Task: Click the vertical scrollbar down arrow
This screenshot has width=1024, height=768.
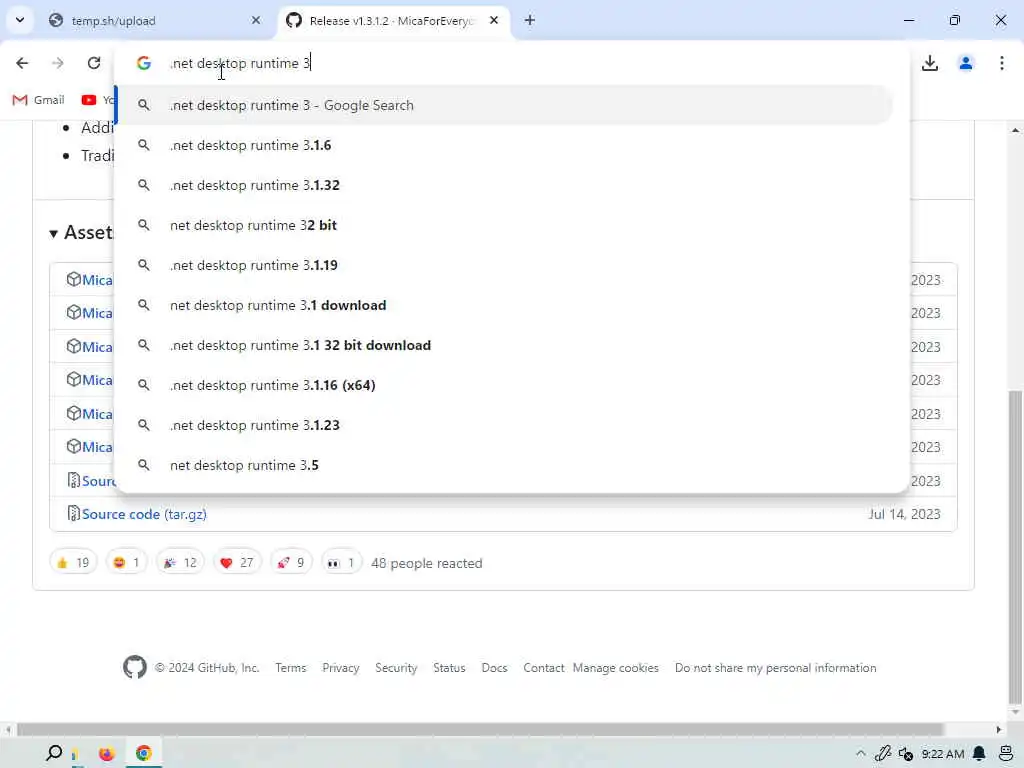Action: [1015, 712]
